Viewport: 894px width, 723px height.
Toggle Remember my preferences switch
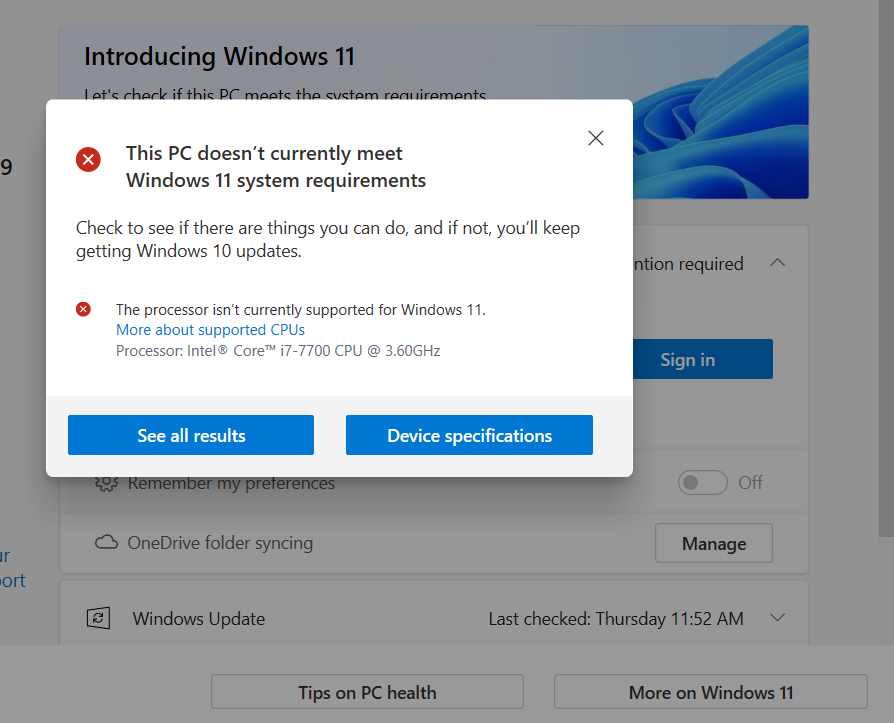point(702,482)
